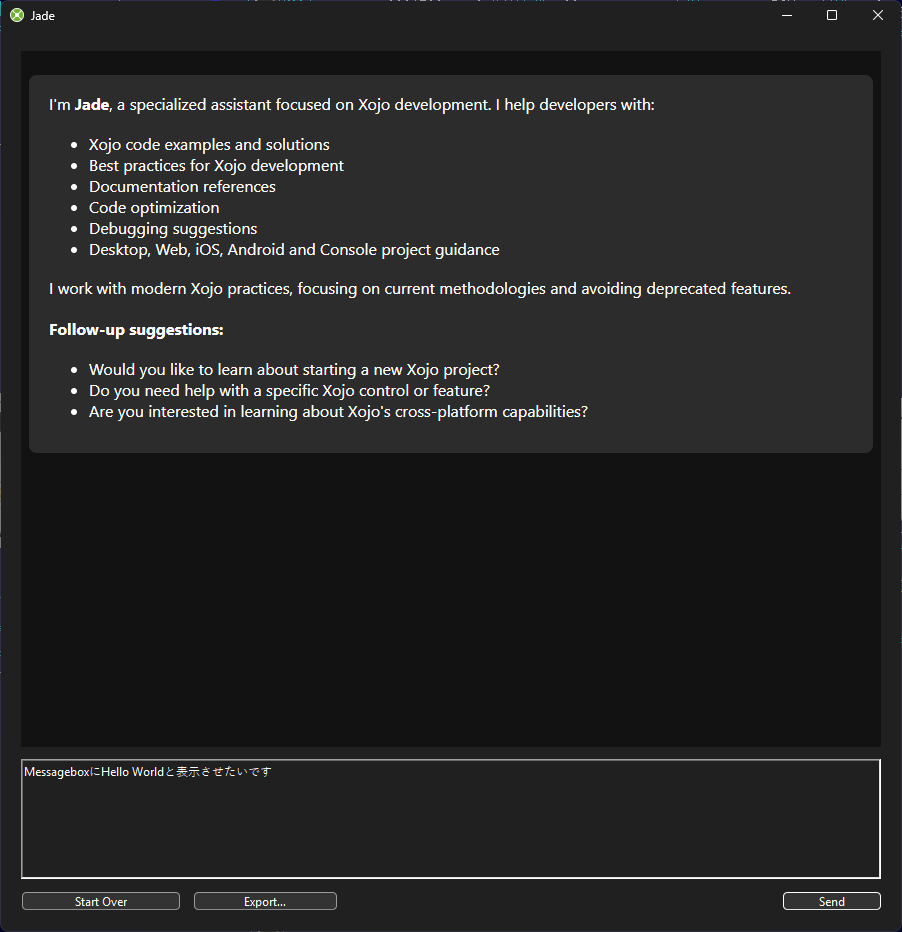
Task: Click the bold word Jade in intro
Action: coord(91,105)
